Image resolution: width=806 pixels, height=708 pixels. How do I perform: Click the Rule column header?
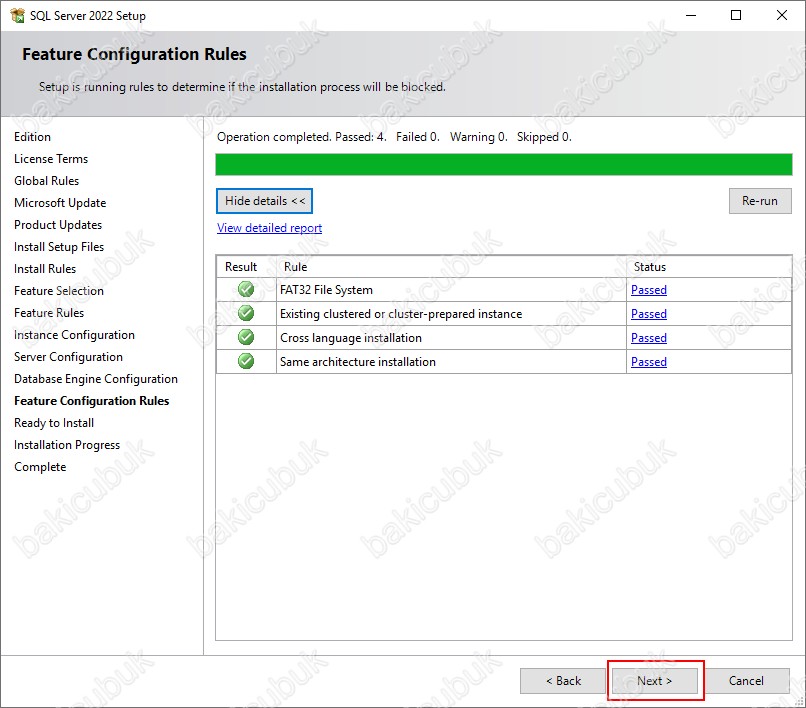(295, 267)
